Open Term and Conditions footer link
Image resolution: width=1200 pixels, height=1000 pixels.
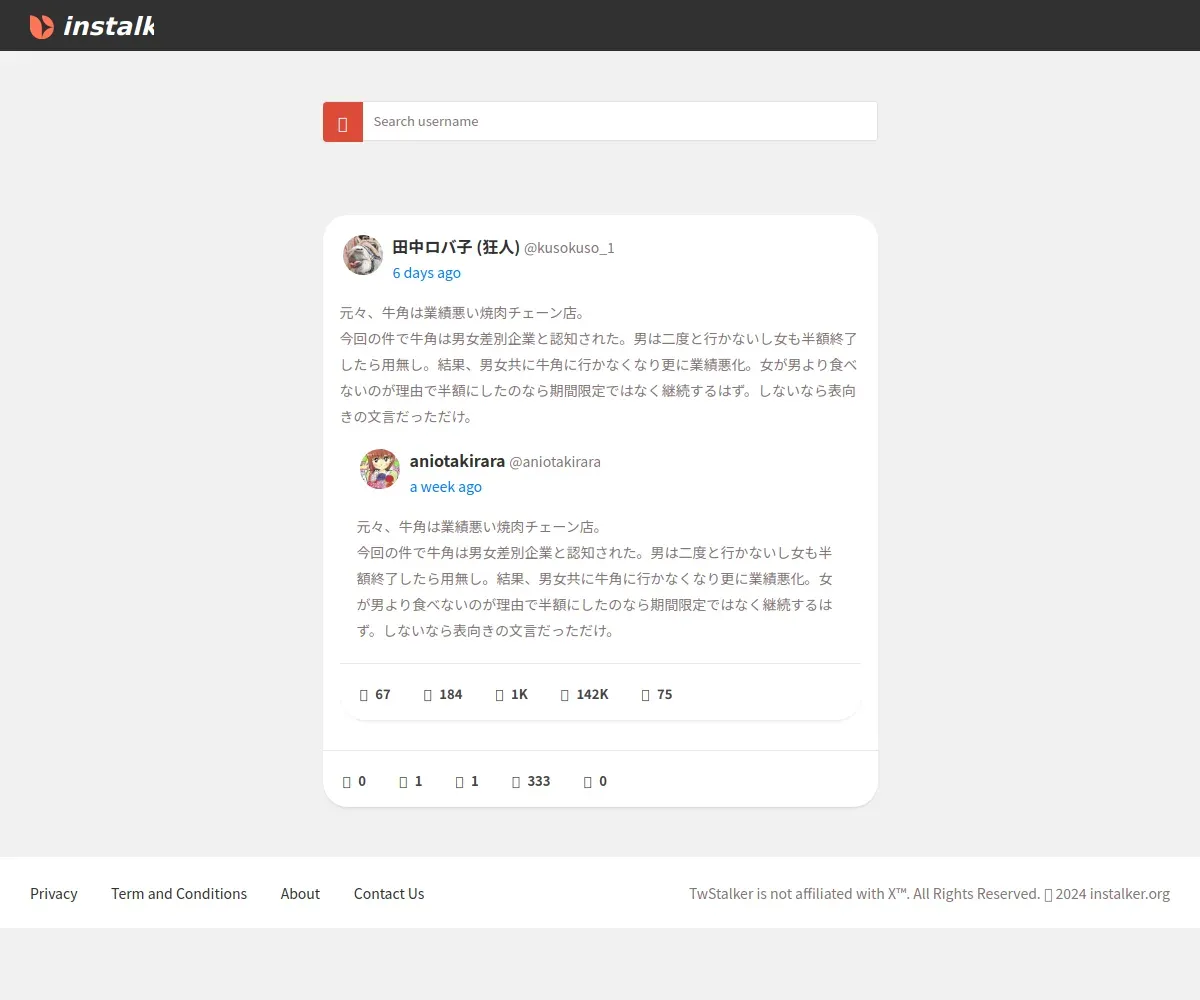179,894
